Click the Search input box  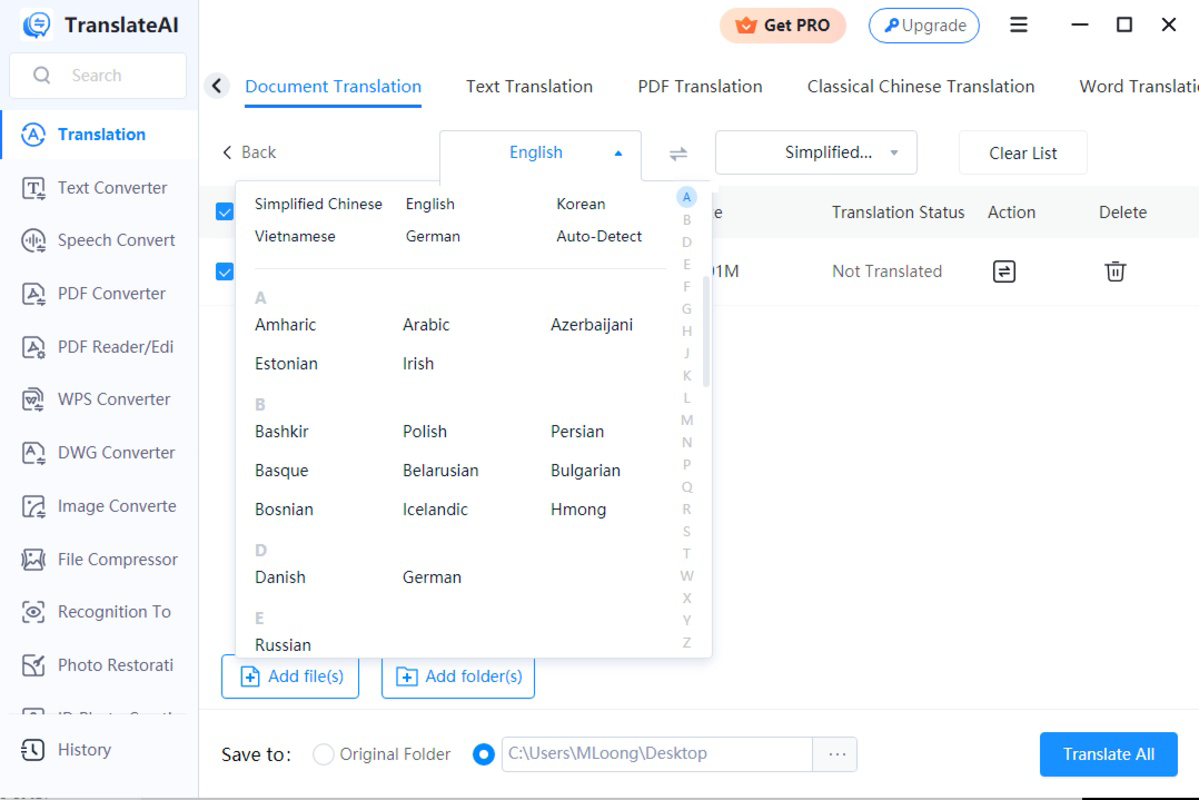pos(98,75)
